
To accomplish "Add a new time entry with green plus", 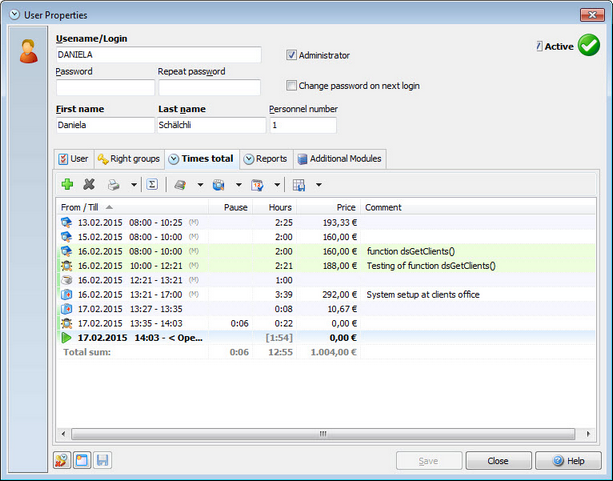I will click(x=67, y=184).
